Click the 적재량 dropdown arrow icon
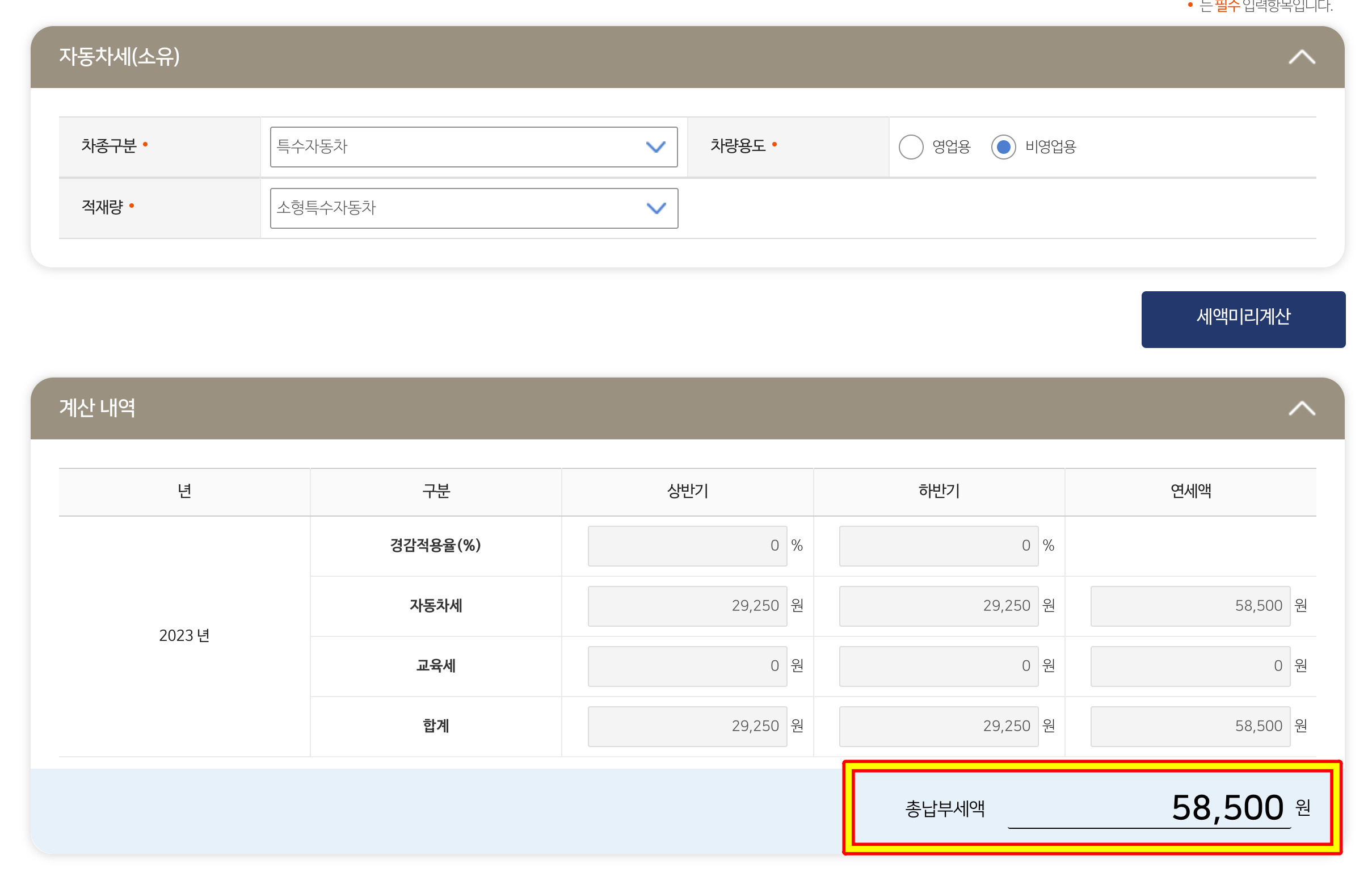This screenshot has width=1372, height=872. (656, 208)
